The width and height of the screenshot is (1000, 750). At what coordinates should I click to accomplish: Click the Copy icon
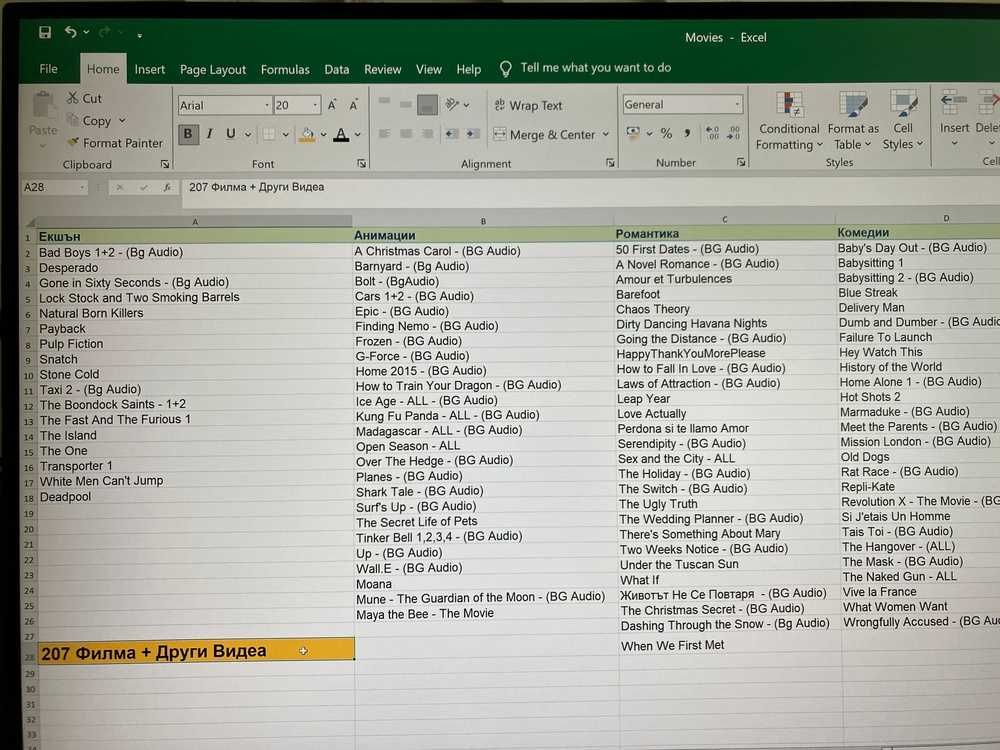[x=73, y=120]
